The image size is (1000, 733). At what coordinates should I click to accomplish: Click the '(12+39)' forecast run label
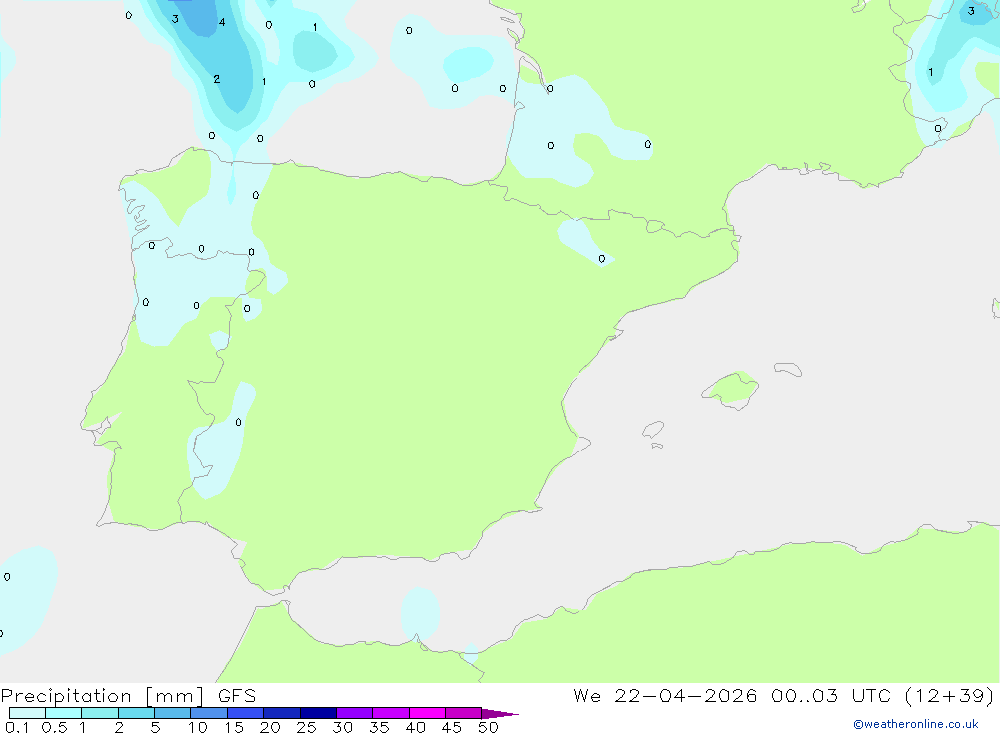(x=950, y=695)
